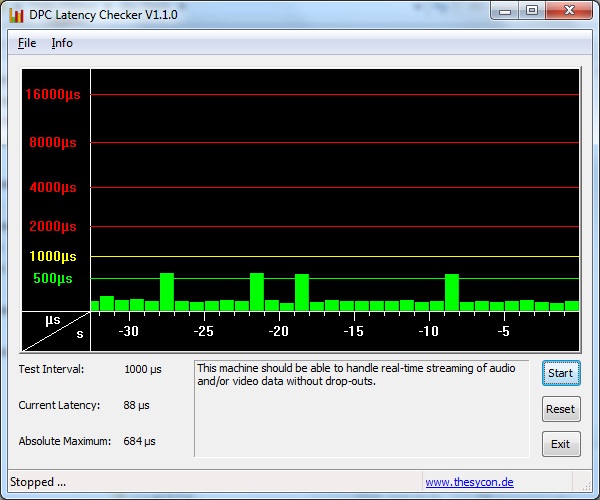Click the -10 time axis label

pyautogui.click(x=429, y=331)
